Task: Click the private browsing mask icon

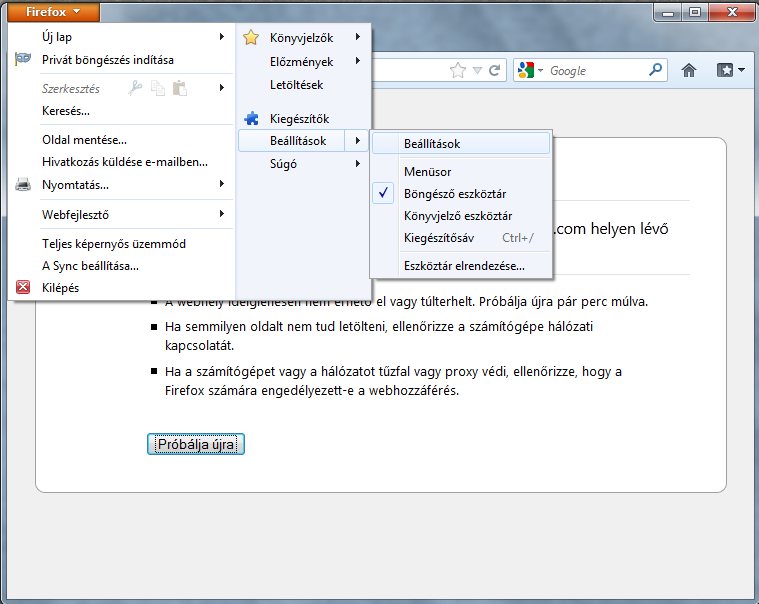Action: [x=23, y=59]
